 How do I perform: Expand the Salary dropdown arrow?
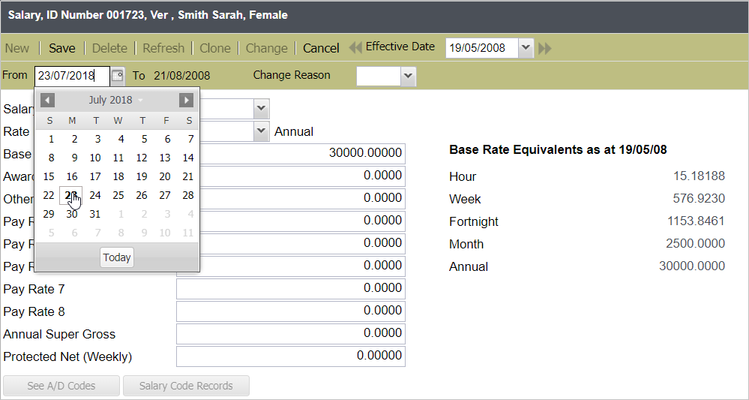(x=261, y=108)
